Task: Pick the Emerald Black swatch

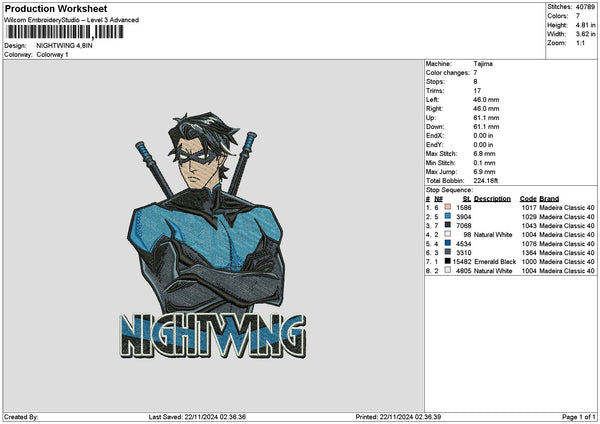Action: [447, 261]
